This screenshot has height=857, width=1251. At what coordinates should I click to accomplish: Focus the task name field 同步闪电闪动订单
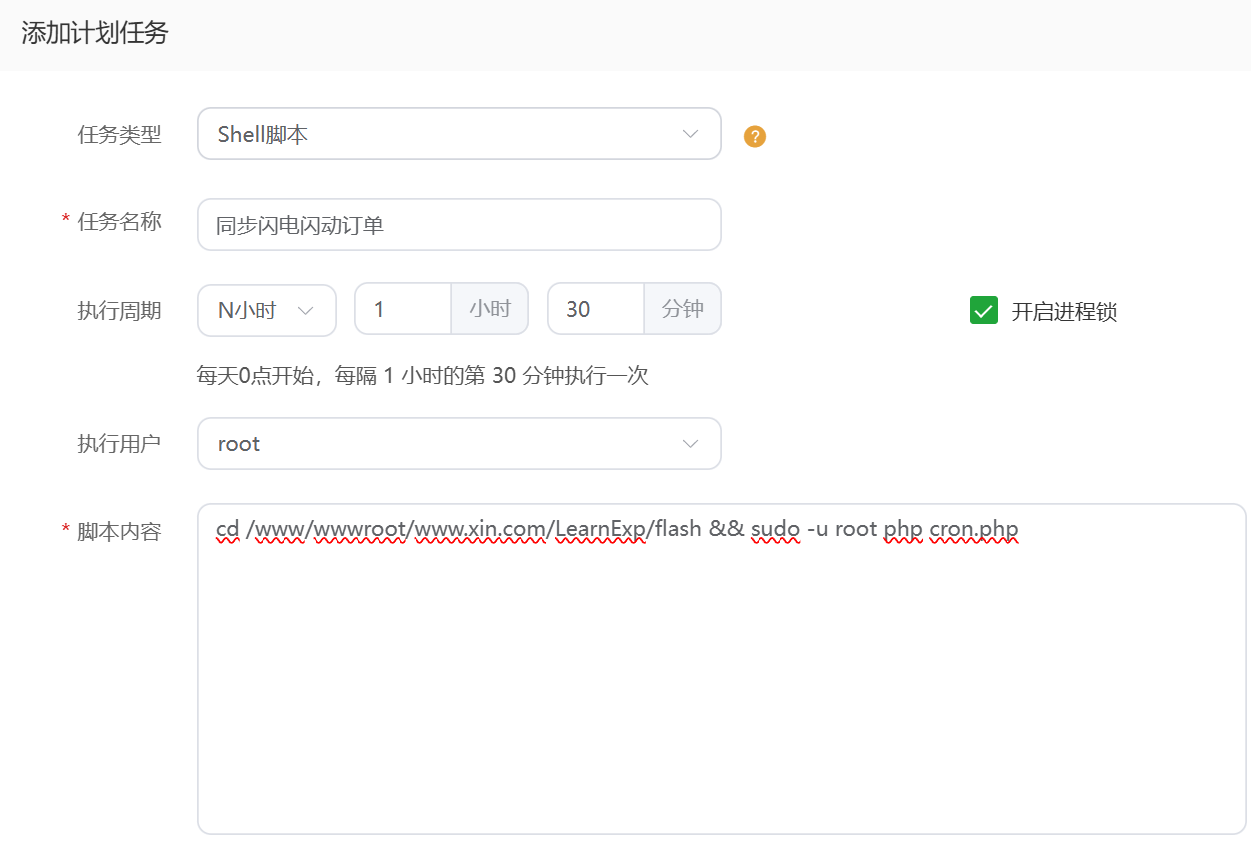click(x=458, y=225)
